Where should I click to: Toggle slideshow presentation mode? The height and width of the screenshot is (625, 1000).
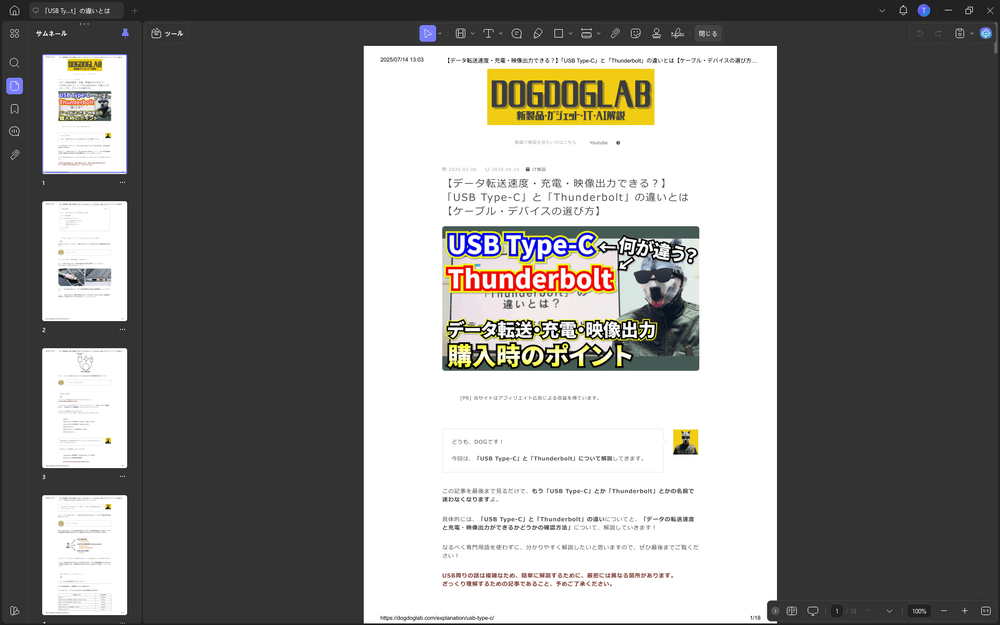coord(813,611)
